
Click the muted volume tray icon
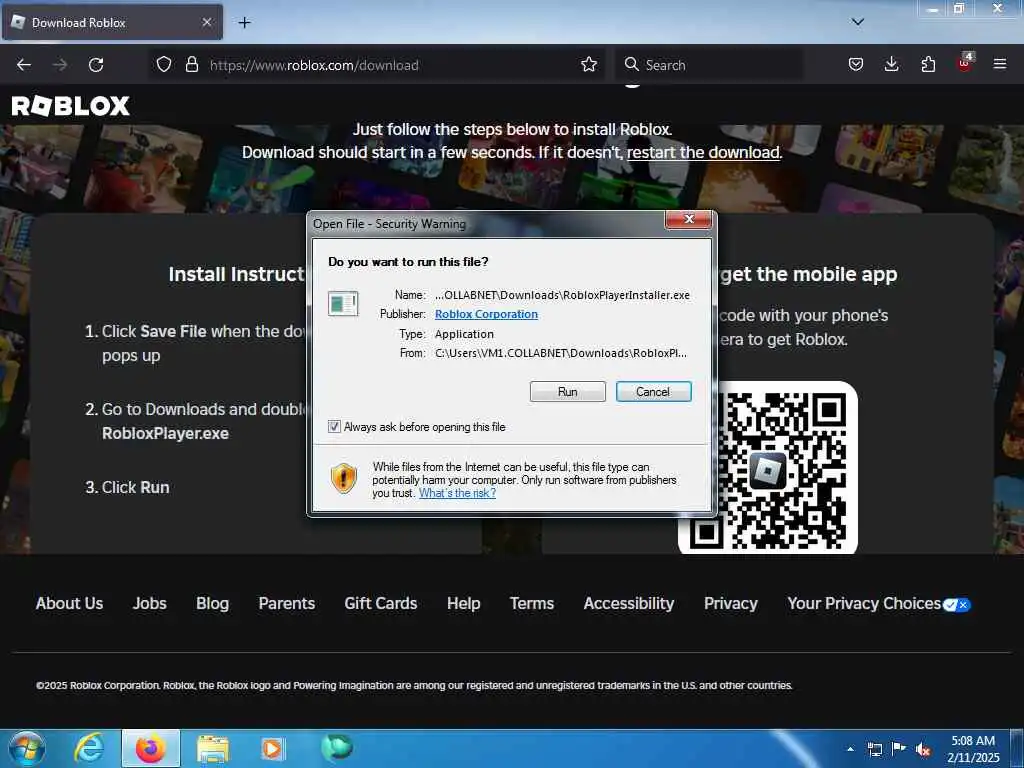click(923, 750)
